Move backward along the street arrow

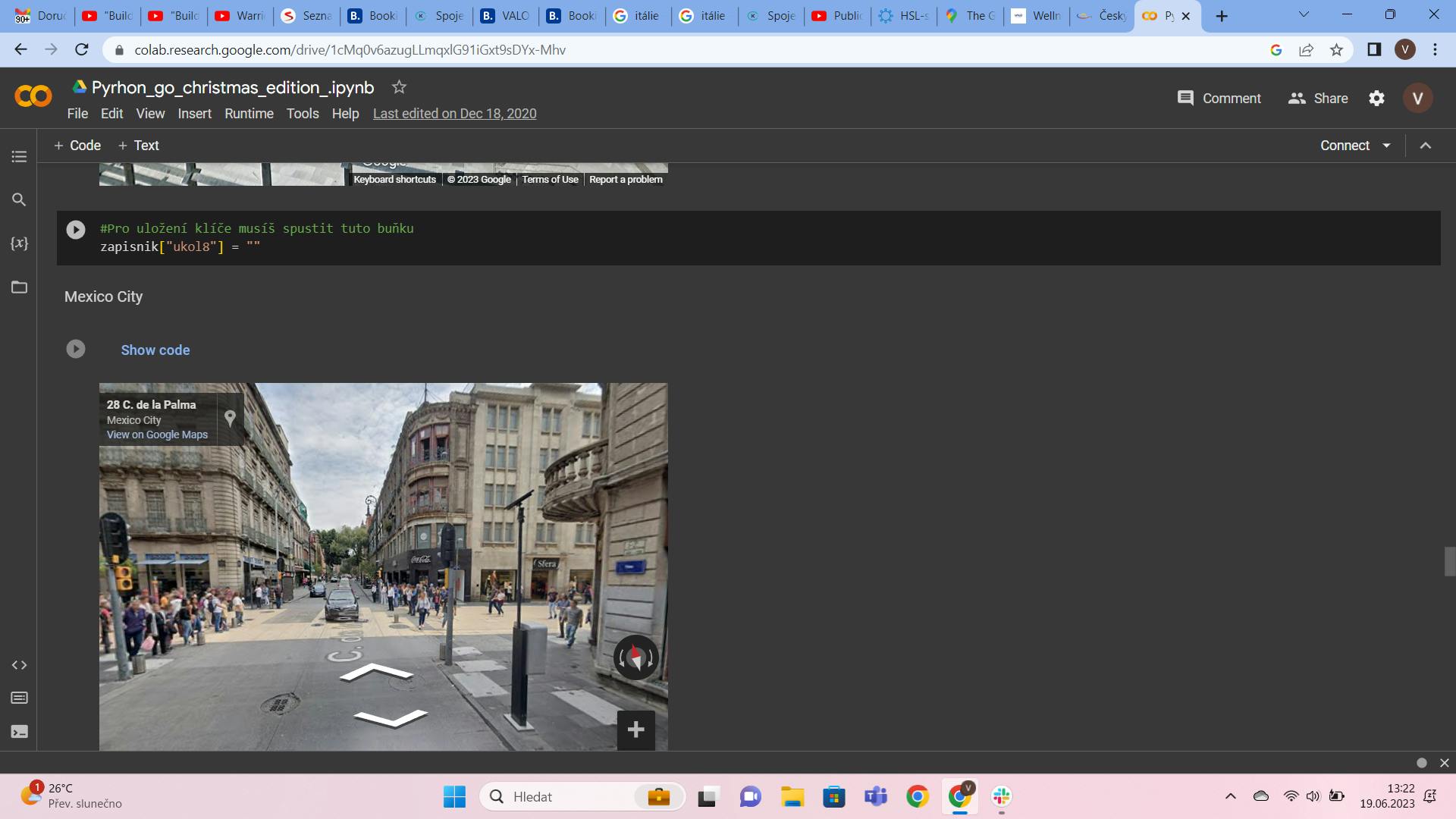(391, 717)
